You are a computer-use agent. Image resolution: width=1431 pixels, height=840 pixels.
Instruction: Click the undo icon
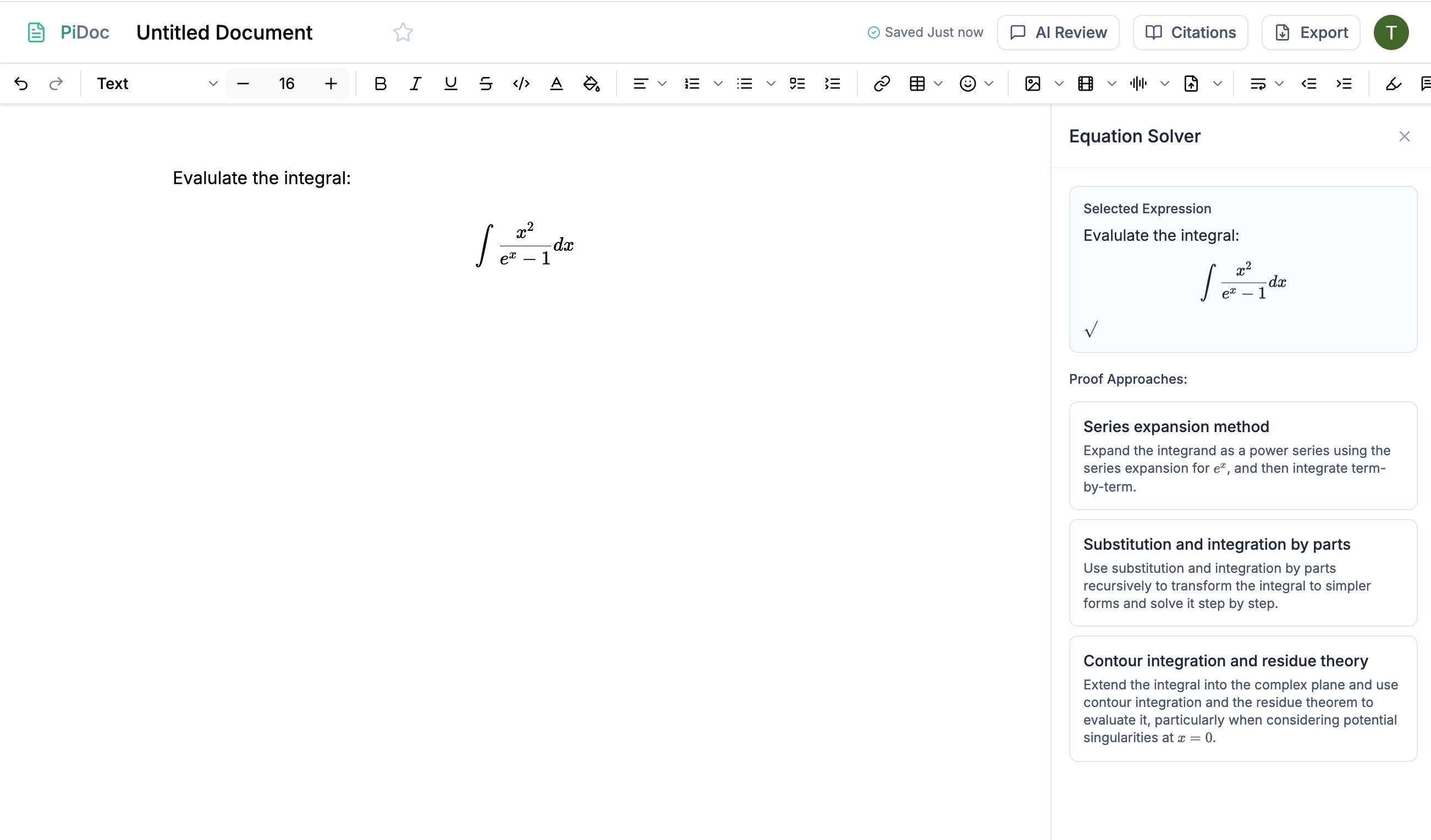click(21, 84)
